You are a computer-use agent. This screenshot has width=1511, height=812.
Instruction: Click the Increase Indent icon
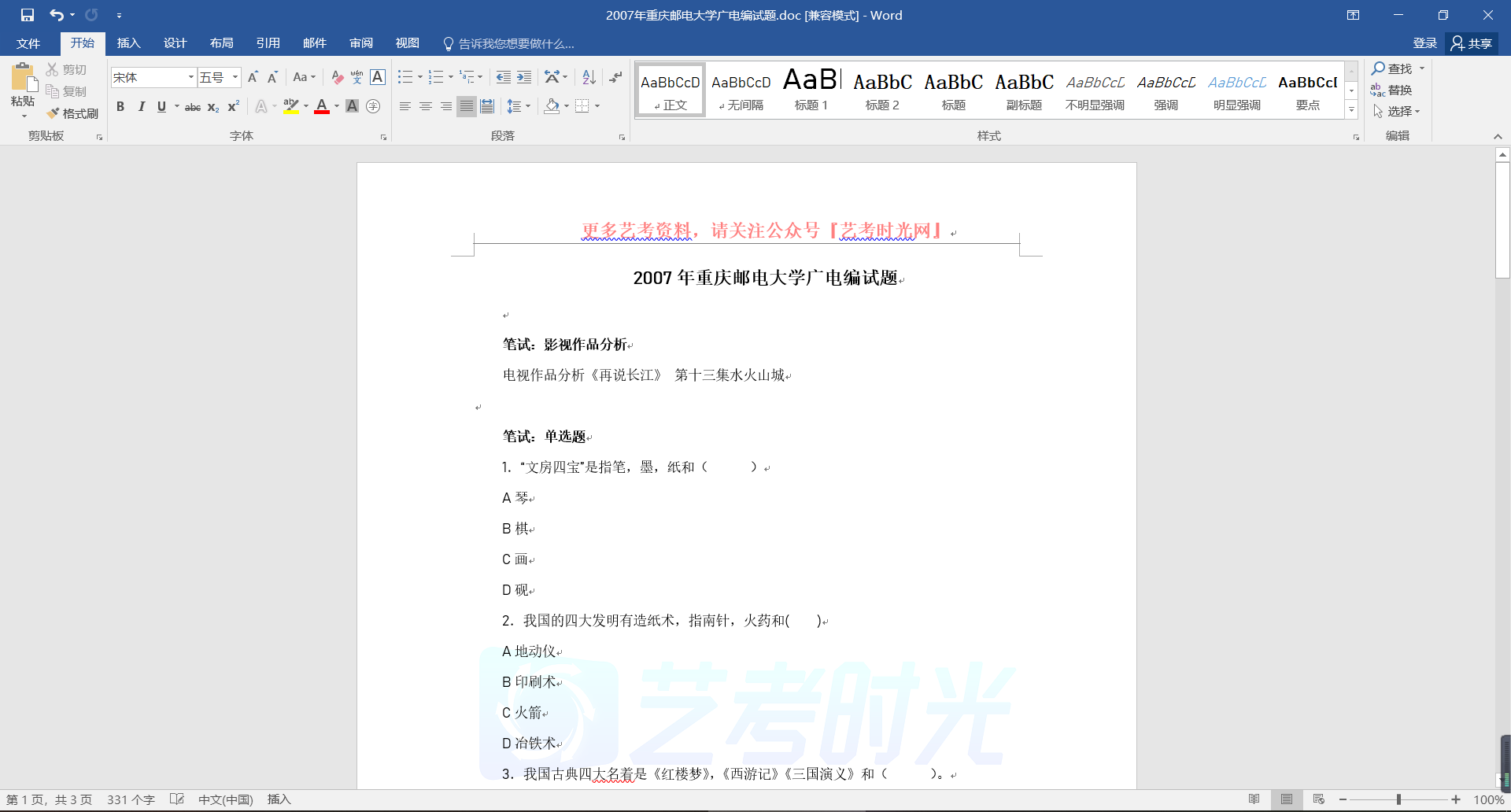tap(524, 77)
